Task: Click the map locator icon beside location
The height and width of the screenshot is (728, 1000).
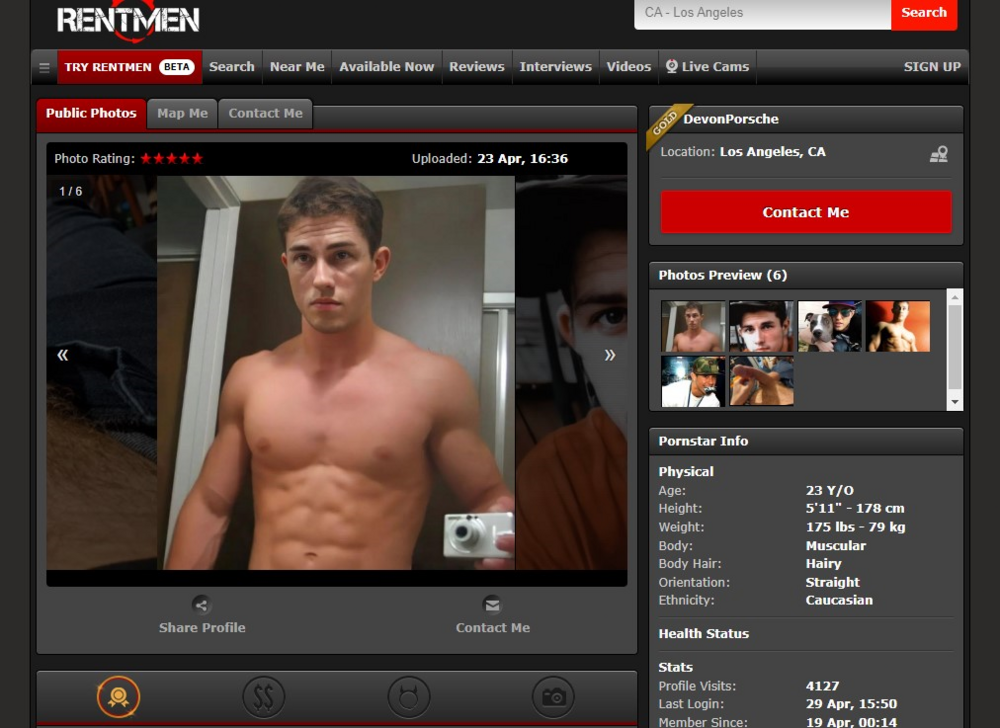Action: coord(938,154)
